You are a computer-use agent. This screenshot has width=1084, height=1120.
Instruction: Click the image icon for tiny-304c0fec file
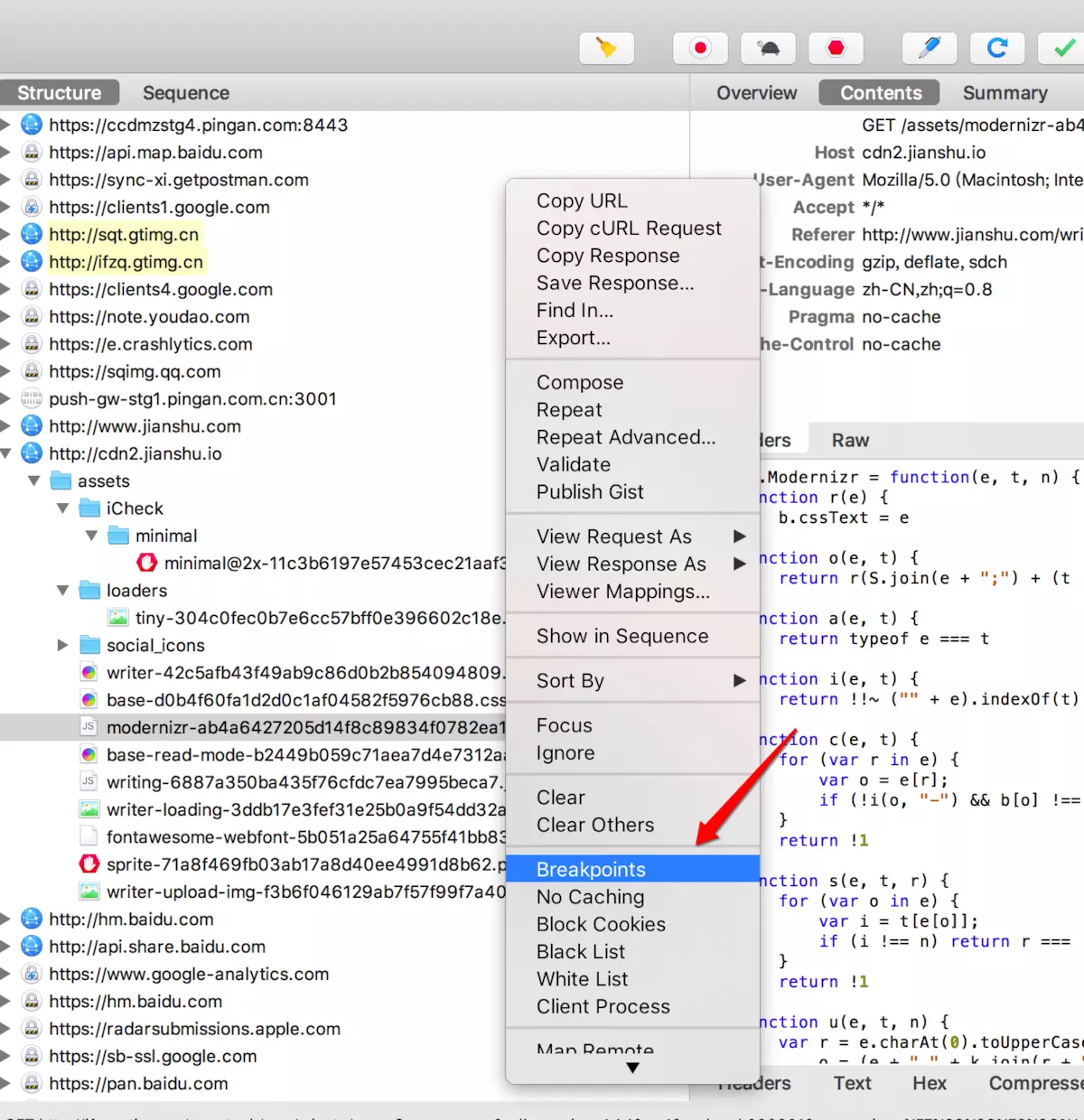117,618
